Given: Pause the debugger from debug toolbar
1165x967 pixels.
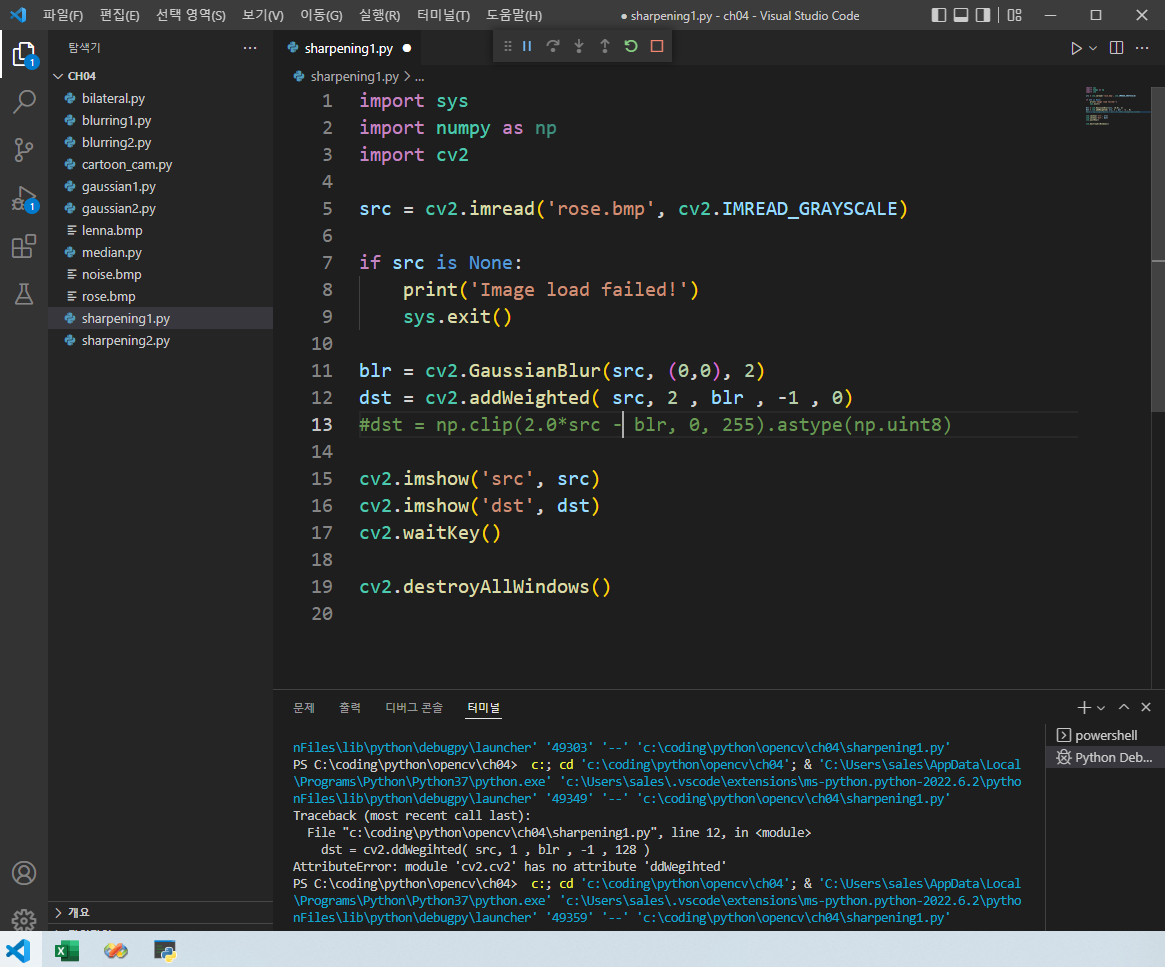Looking at the screenshot, I should coord(527,46).
